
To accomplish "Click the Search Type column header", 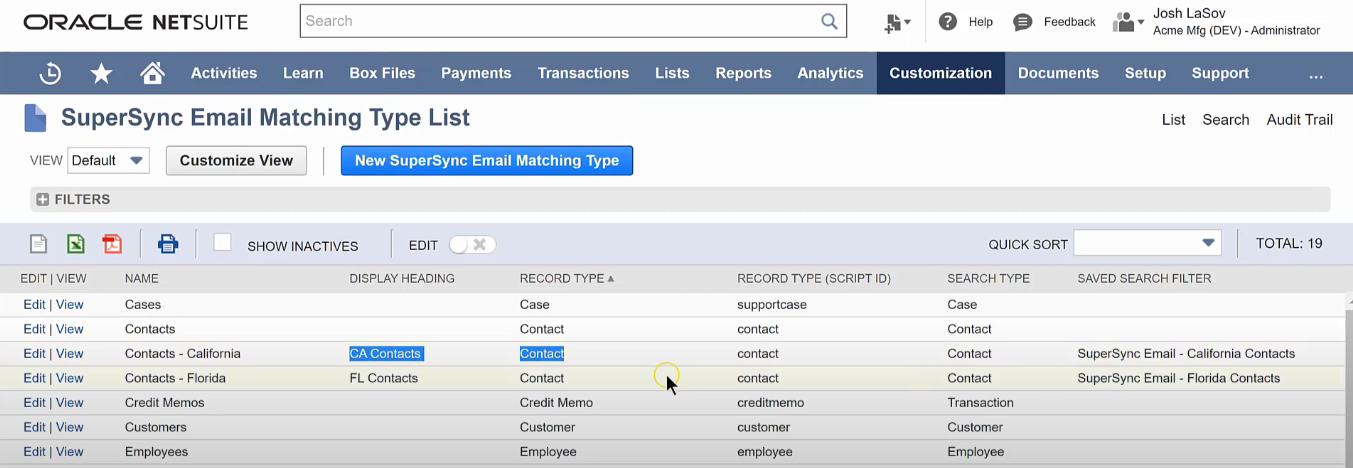I will (988, 278).
